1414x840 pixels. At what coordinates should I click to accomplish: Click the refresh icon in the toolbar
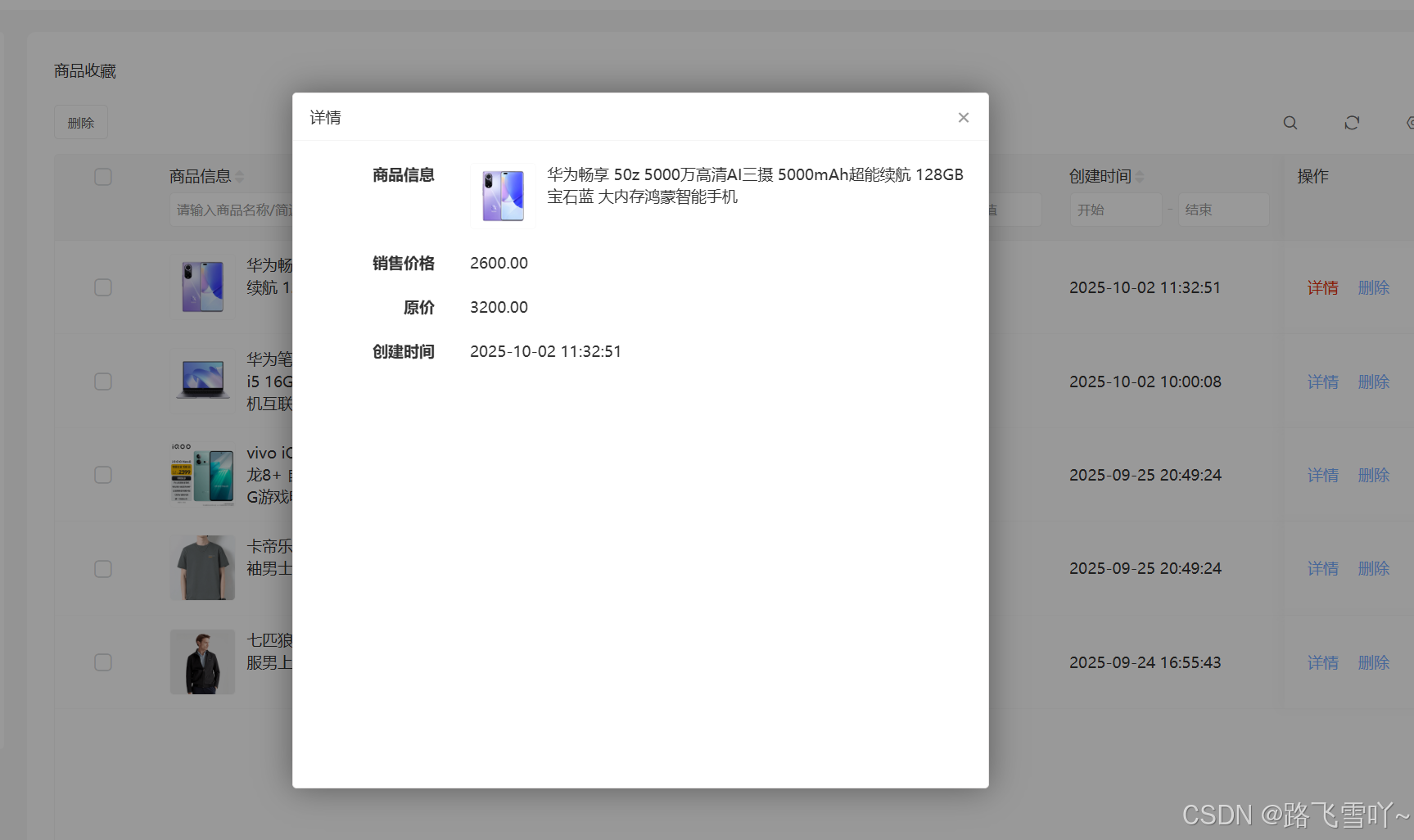coord(1352,123)
